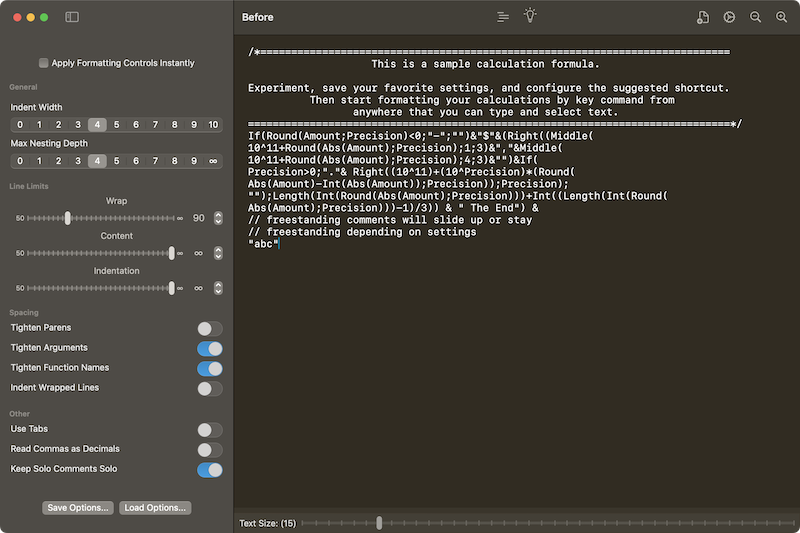Set Indent Width to 2
Image resolution: width=800 pixels, height=533 pixels.
click(59, 124)
